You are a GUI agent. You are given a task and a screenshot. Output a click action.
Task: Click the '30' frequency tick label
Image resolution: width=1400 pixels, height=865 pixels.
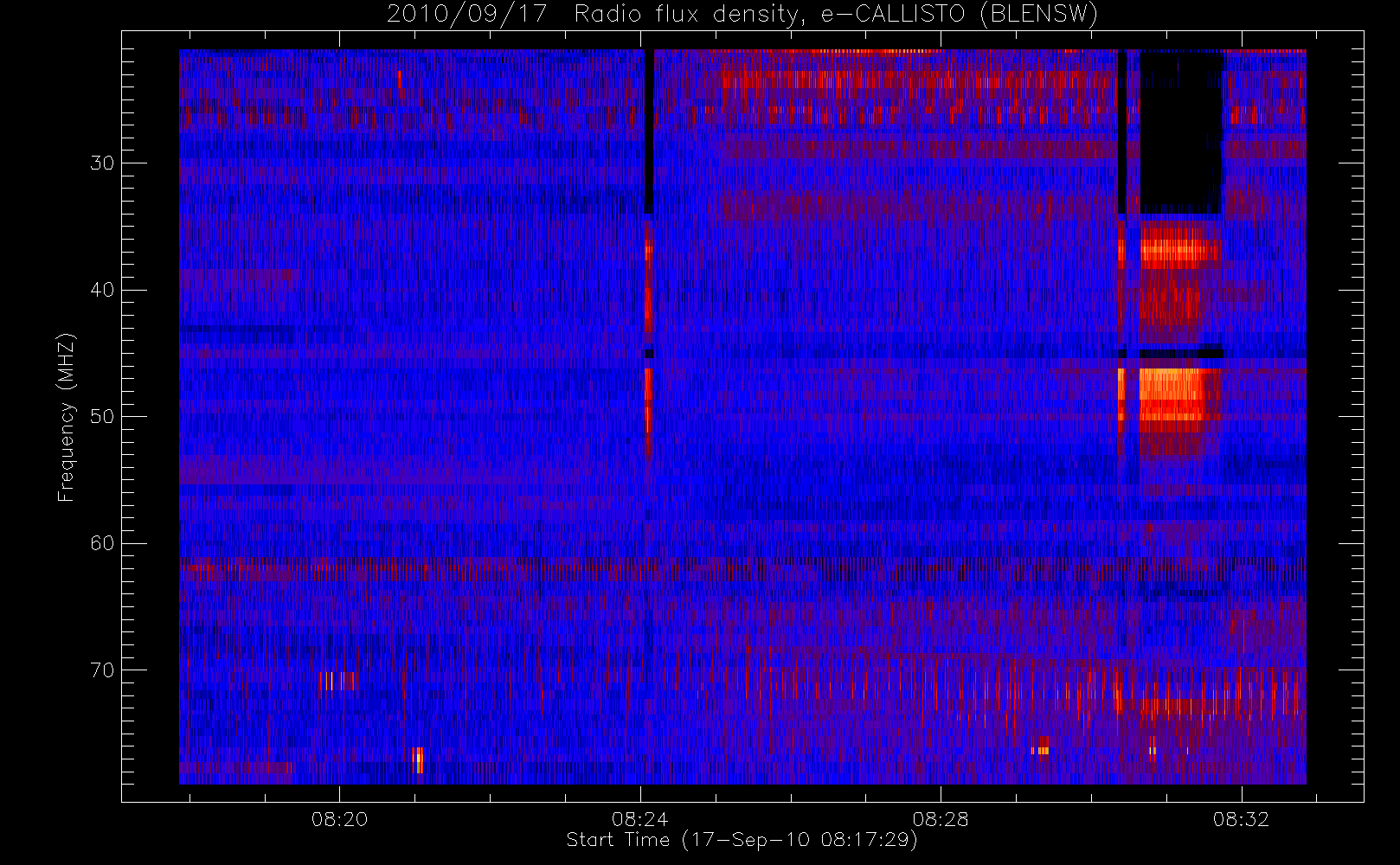[x=102, y=163]
